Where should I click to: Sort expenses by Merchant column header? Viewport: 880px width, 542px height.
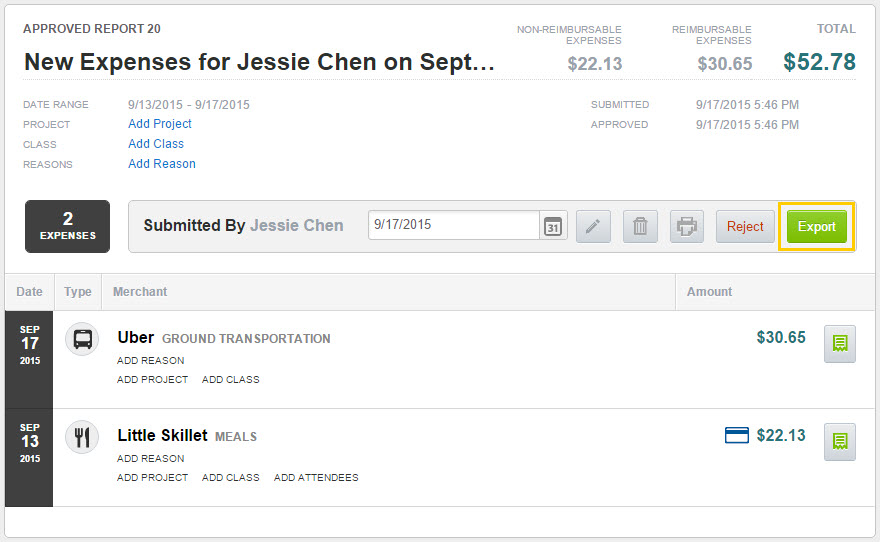(140, 292)
